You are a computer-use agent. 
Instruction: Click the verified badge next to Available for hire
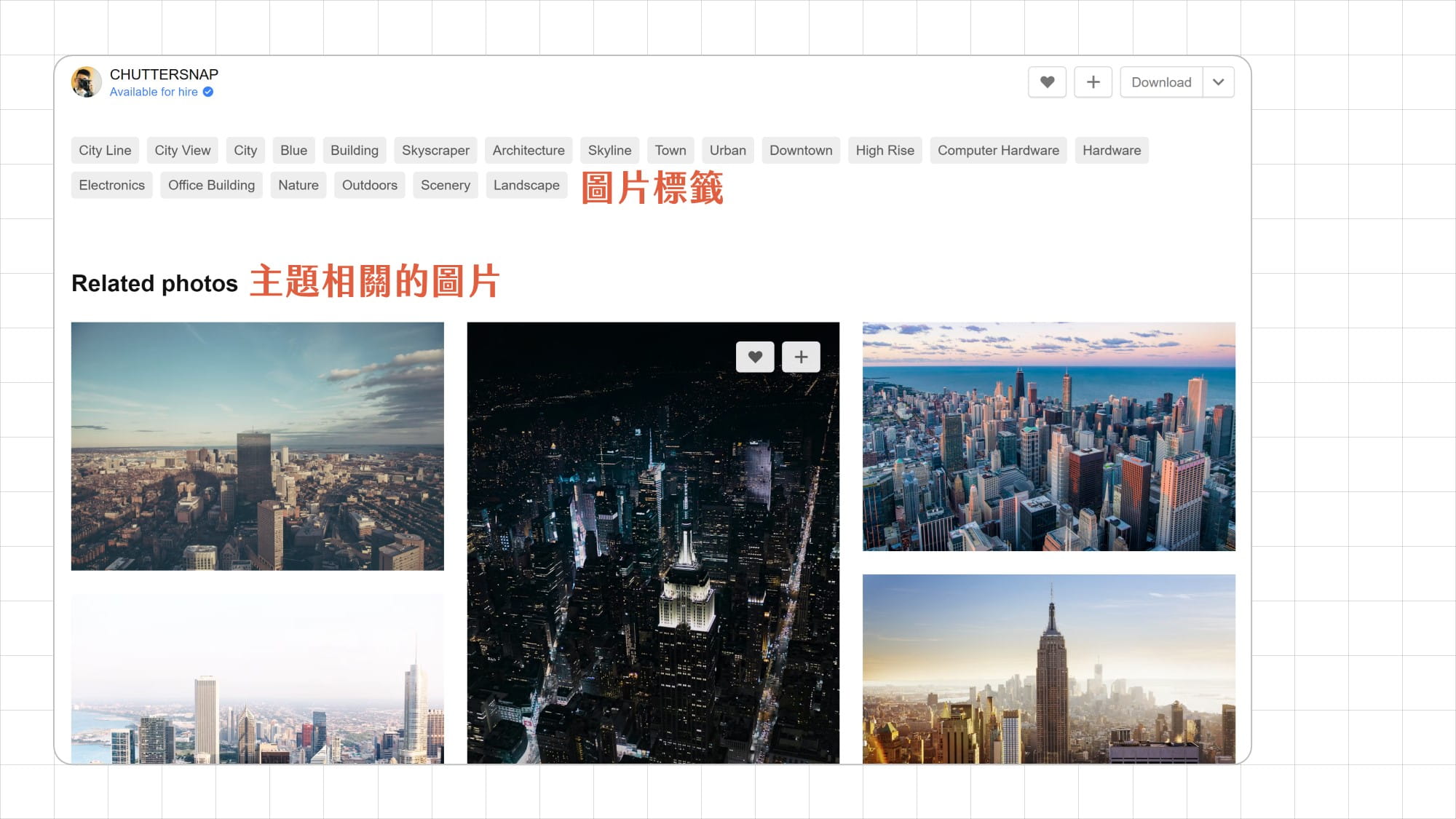pos(208,92)
